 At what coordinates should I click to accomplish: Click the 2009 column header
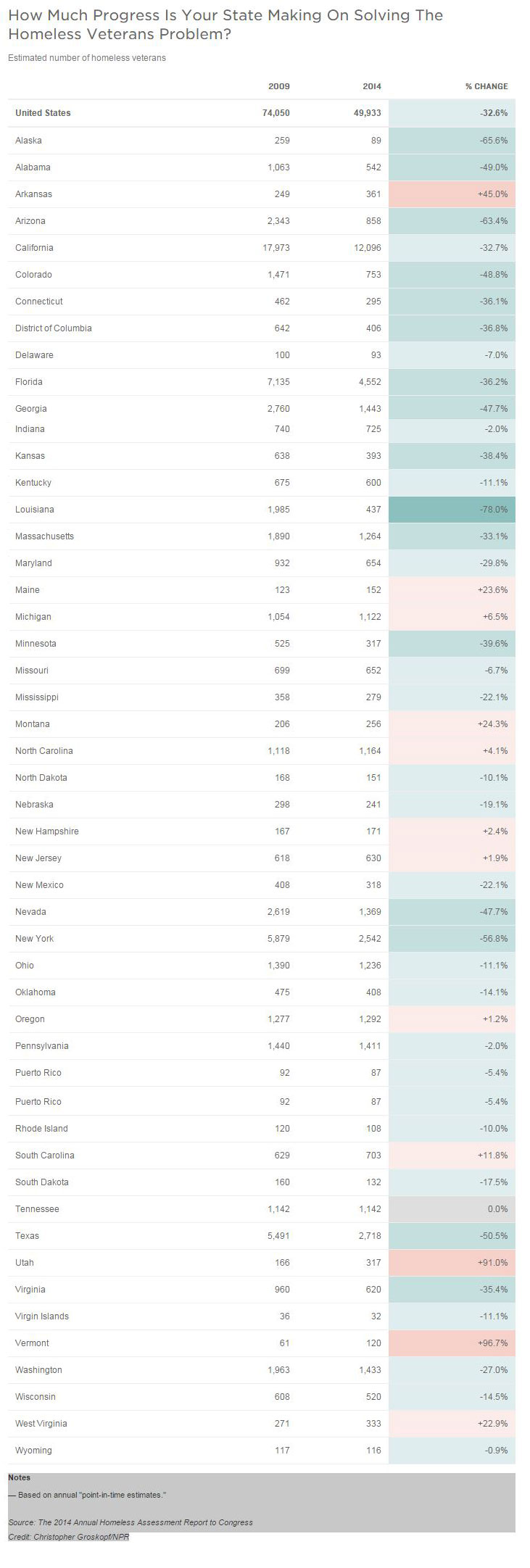(x=278, y=86)
